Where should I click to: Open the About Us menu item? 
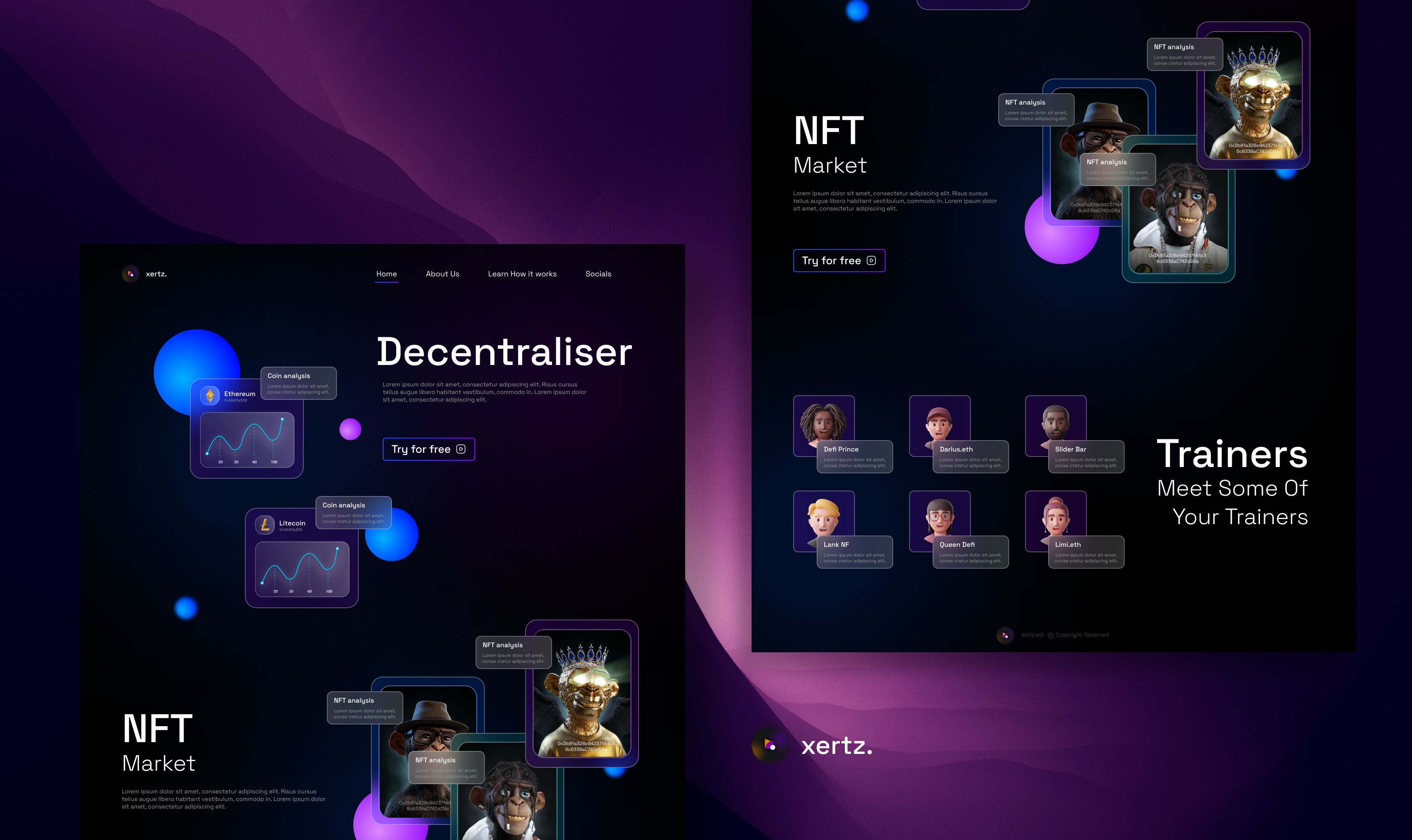(442, 274)
